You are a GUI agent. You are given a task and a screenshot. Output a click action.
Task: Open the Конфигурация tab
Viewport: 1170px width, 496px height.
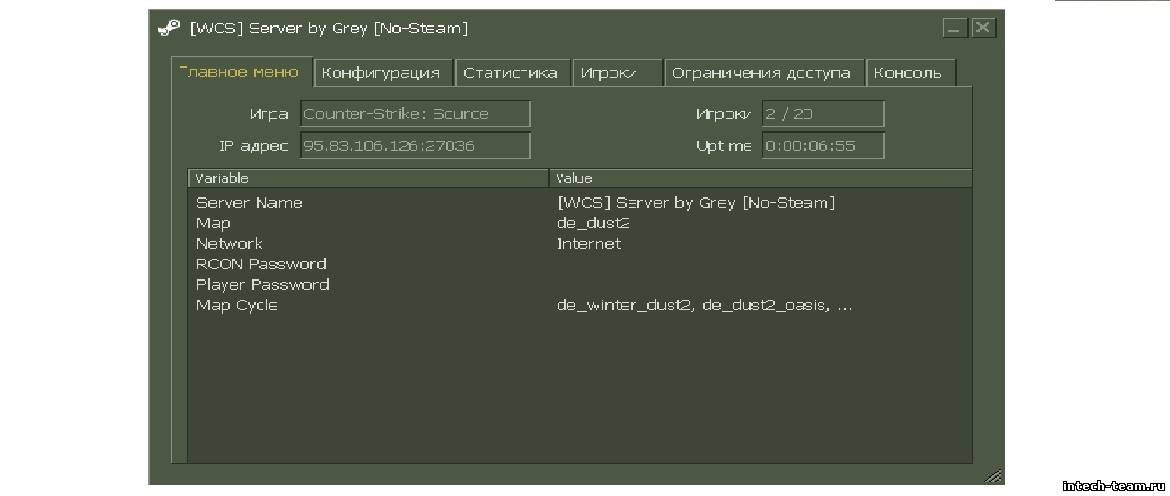coord(384,73)
